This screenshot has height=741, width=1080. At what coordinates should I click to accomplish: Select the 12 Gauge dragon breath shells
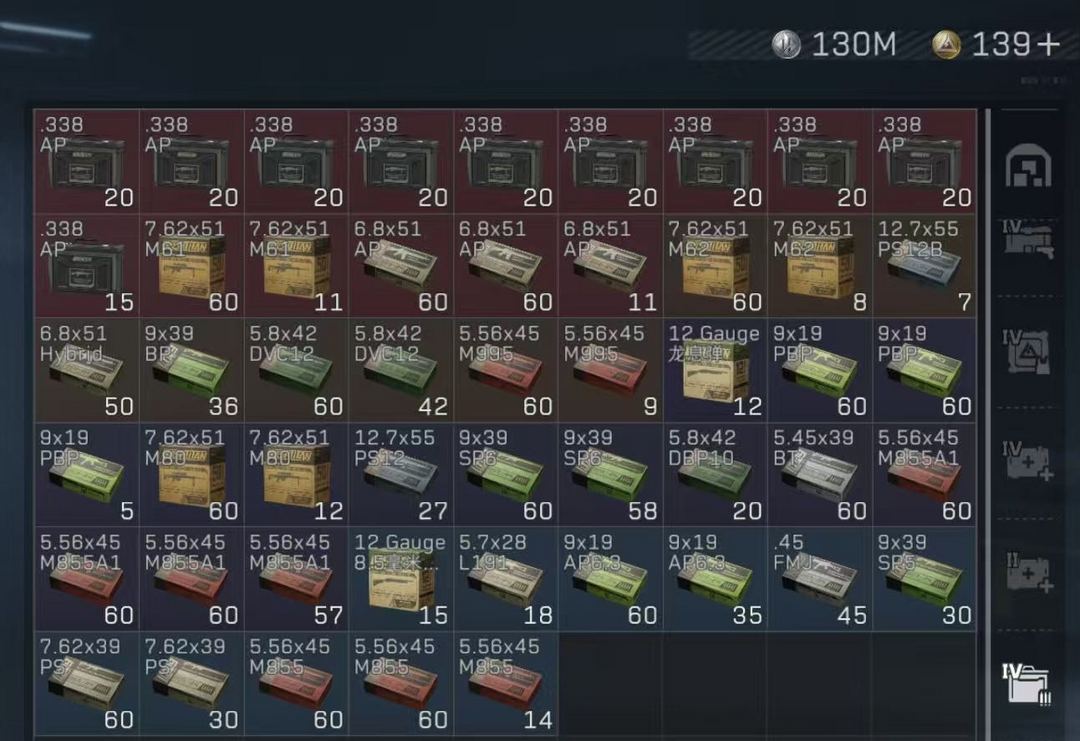pos(714,370)
